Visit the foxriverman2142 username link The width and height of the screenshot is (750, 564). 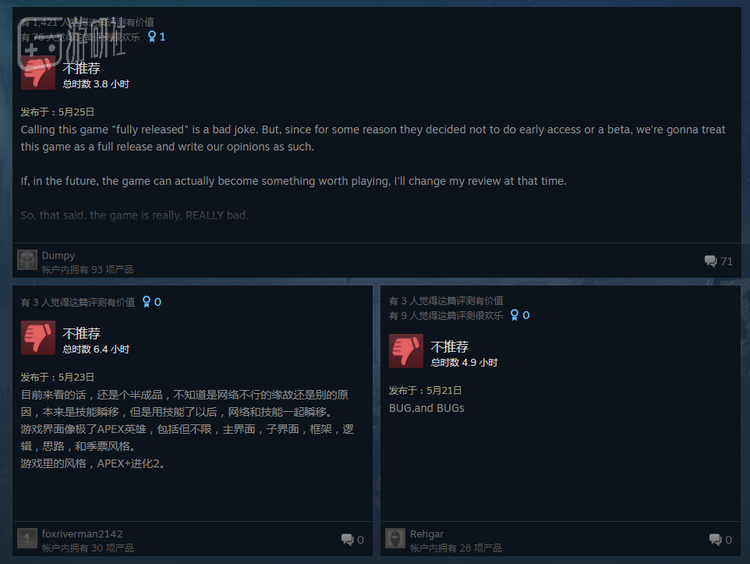82,534
